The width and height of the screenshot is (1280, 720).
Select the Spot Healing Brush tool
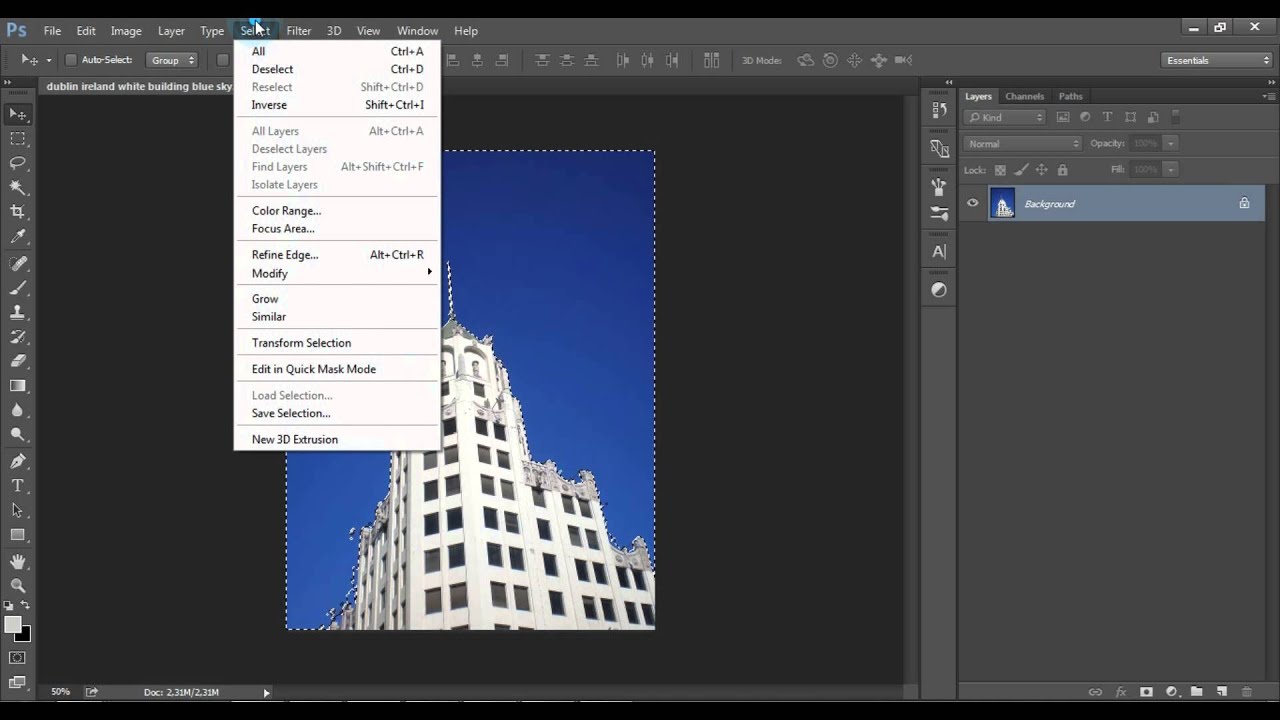click(18, 264)
